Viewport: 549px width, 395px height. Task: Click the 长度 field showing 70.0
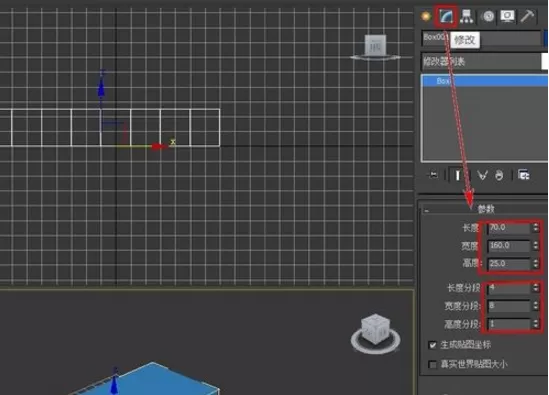tap(509, 228)
